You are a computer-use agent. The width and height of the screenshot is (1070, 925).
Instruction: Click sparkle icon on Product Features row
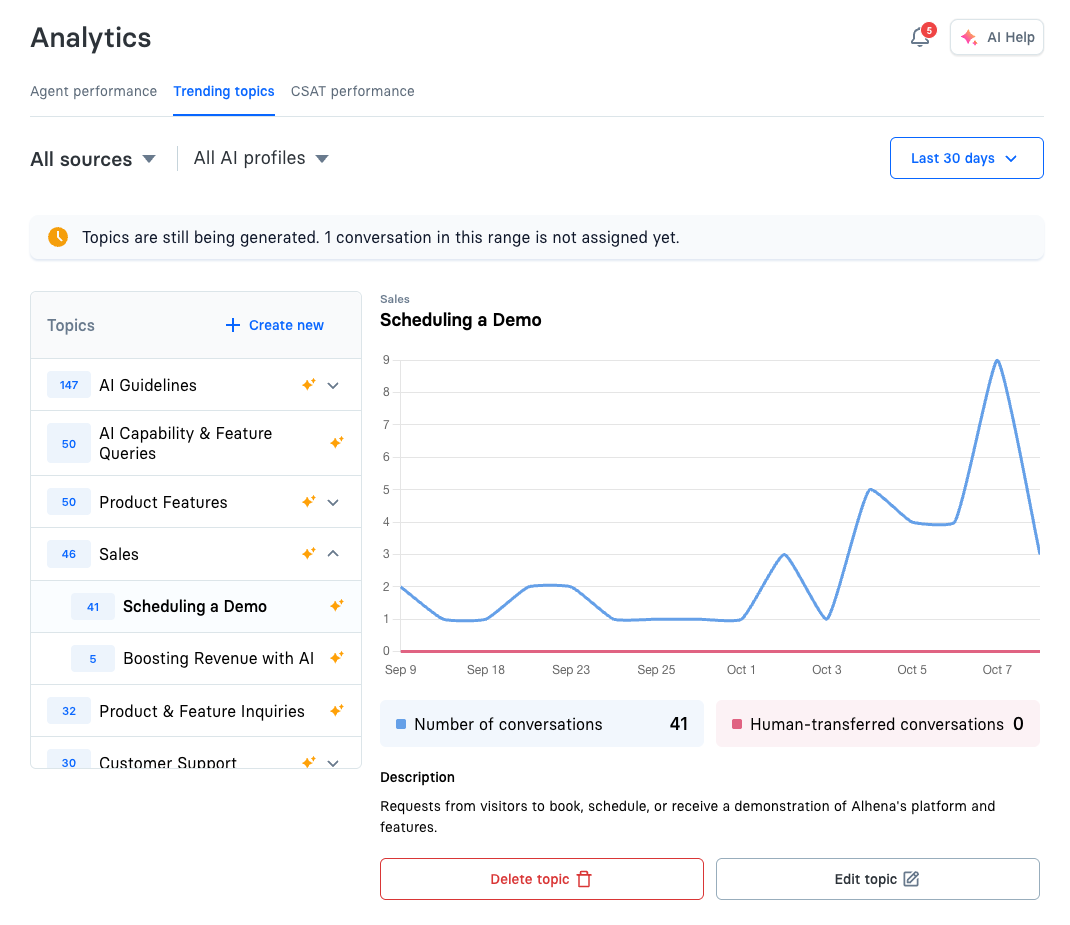coord(308,501)
